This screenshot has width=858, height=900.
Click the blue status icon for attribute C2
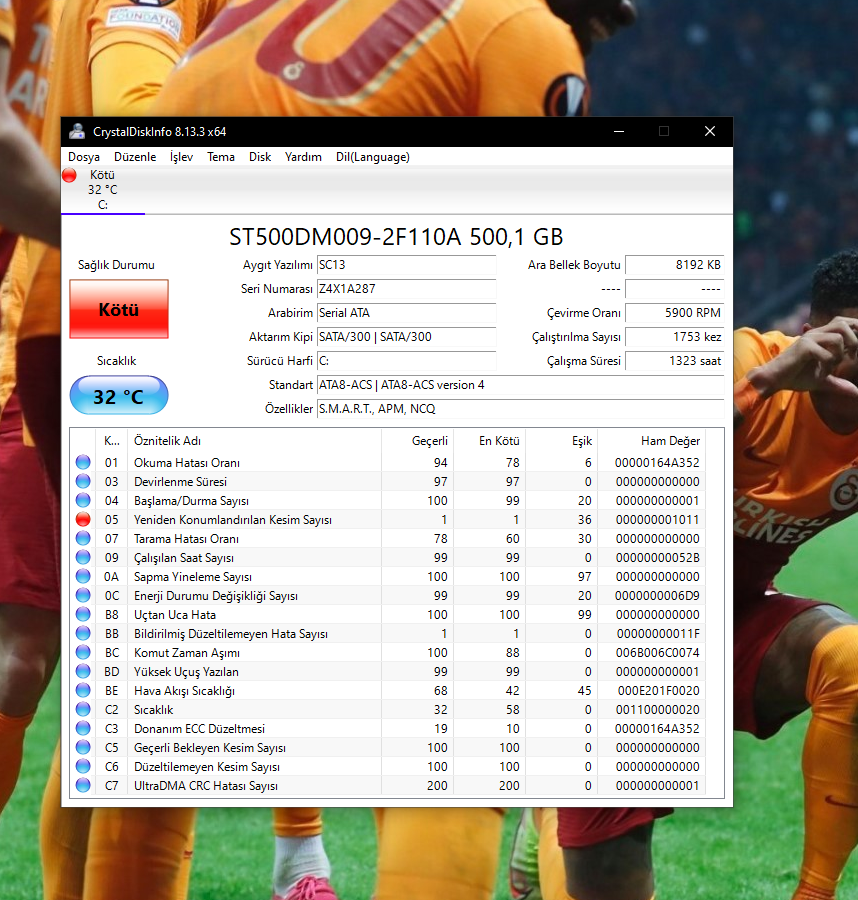point(83,709)
